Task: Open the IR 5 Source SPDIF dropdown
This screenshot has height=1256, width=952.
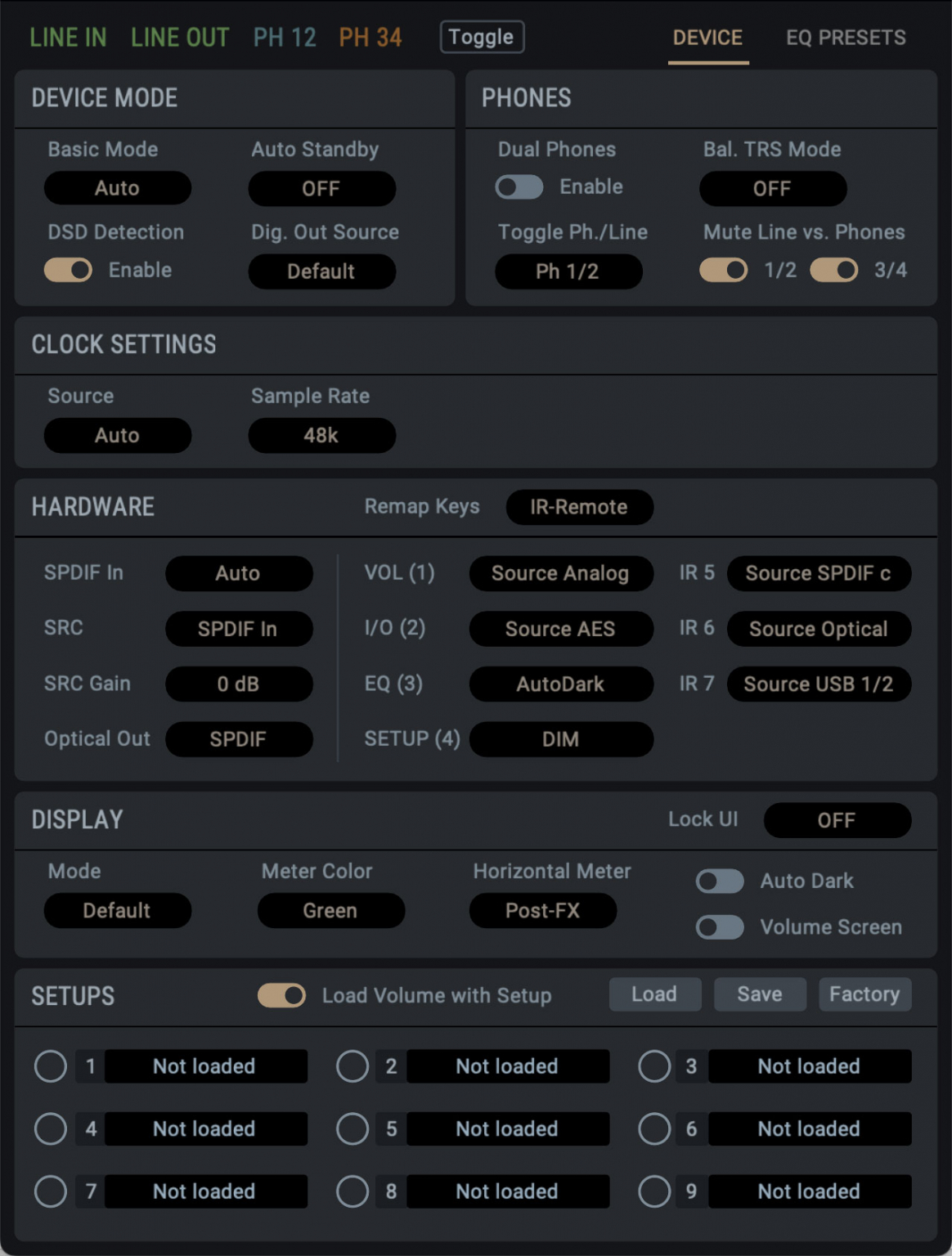Action: tap(819, 573)
